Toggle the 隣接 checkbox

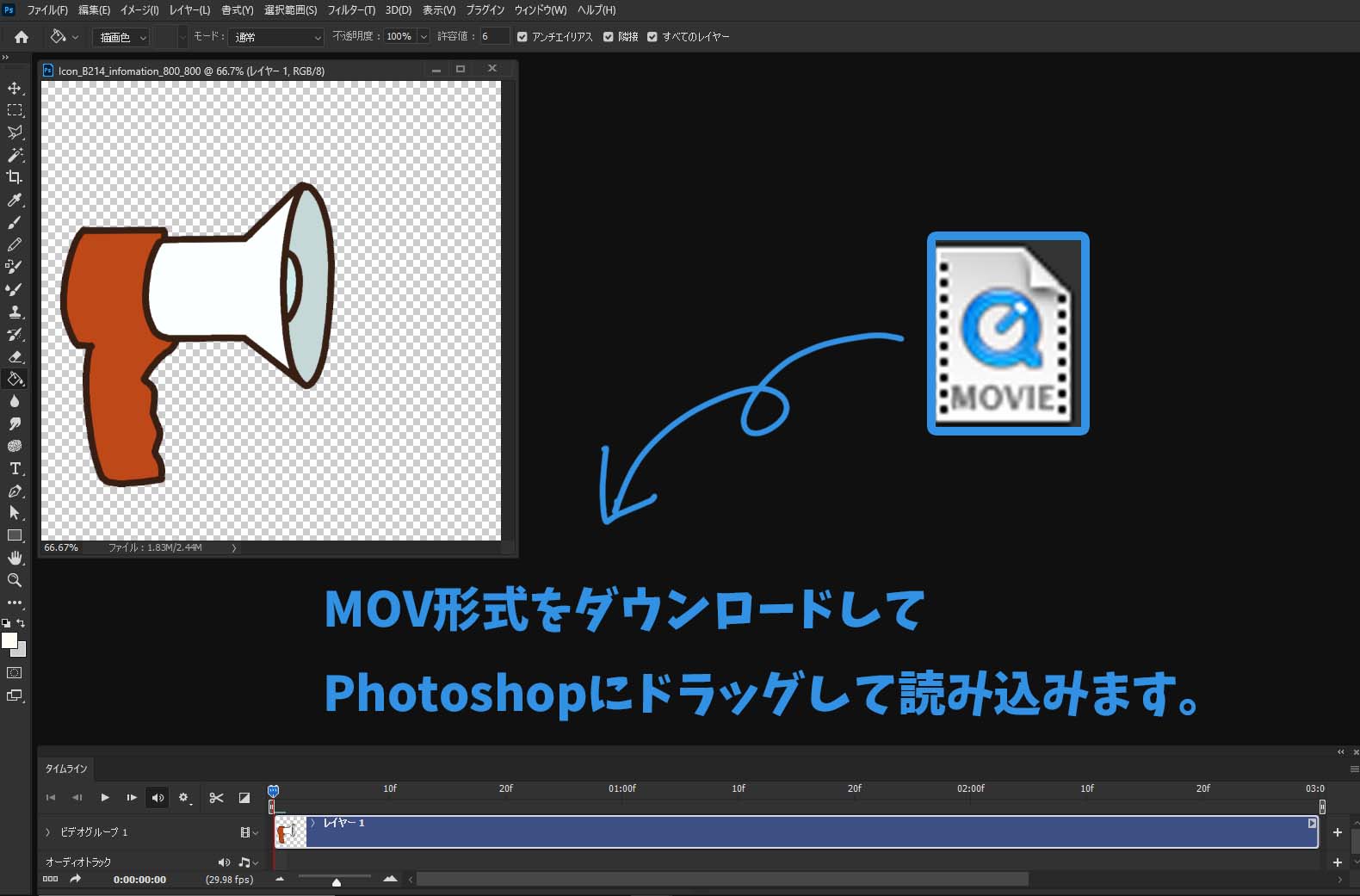click(609, 37)
